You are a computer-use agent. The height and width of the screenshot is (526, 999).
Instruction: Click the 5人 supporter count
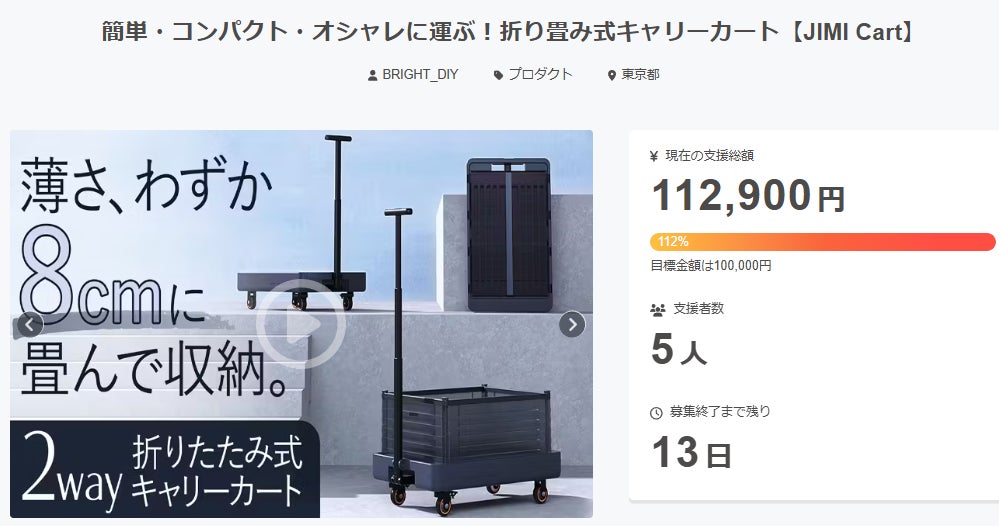pos(679,350)
